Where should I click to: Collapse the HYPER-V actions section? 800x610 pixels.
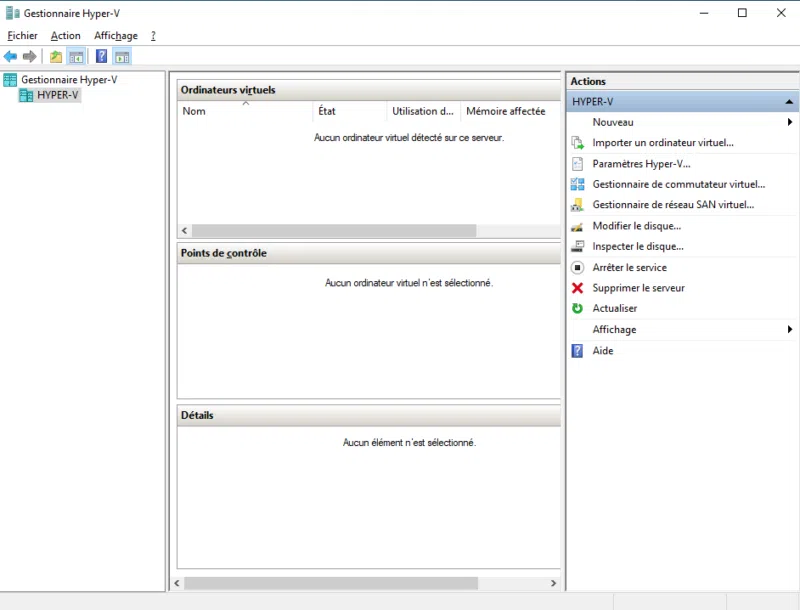pos(789,100)
